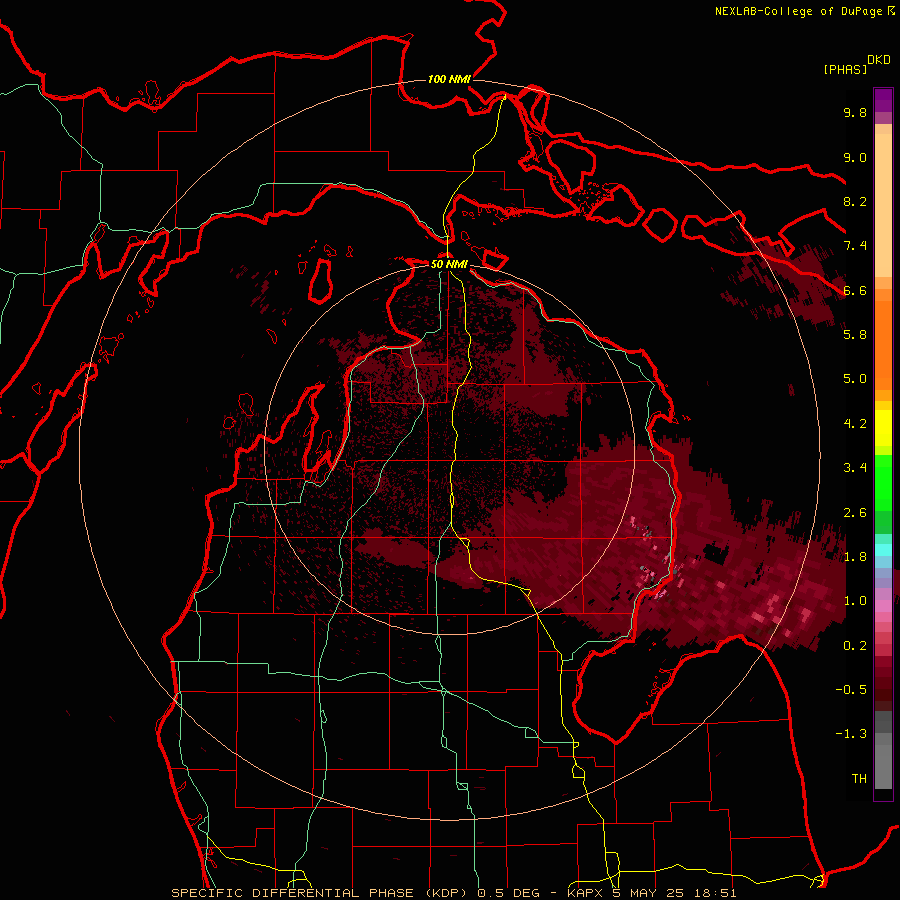Select the 5.0 scale value
The height and width of the screenshot is (900, 900).
coord(855,379)
